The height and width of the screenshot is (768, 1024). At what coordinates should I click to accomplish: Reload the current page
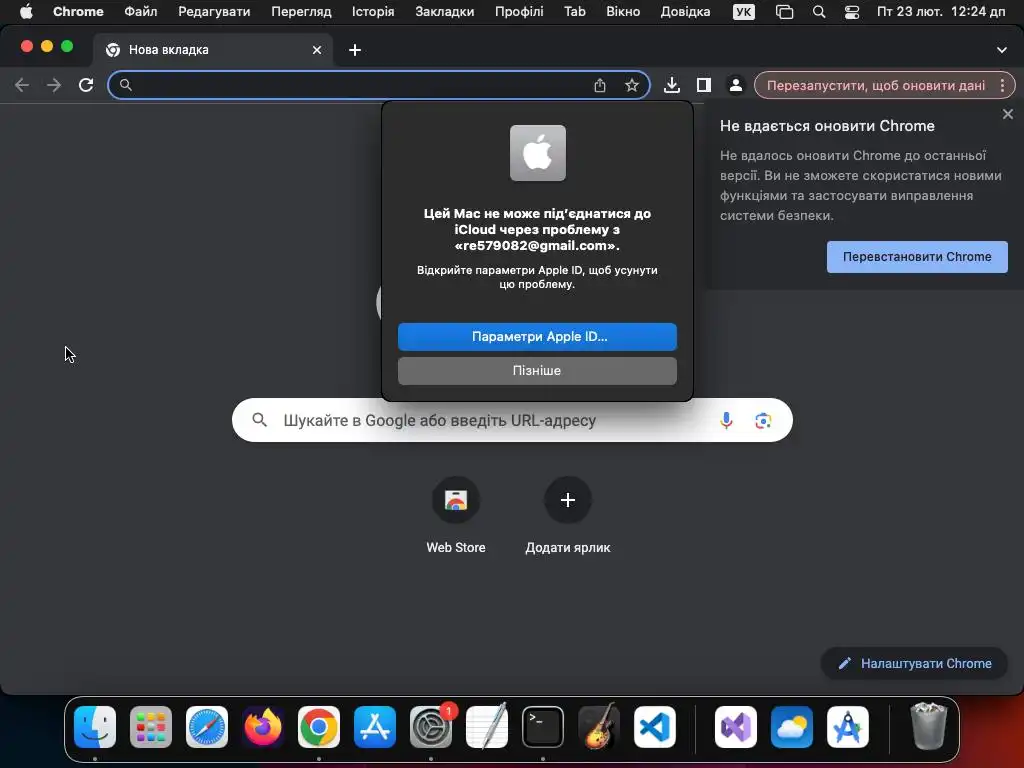[x=86, y=85]
